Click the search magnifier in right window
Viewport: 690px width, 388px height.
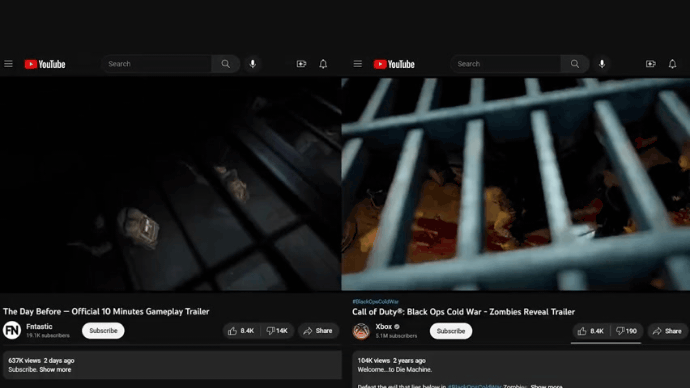(575, 64)
